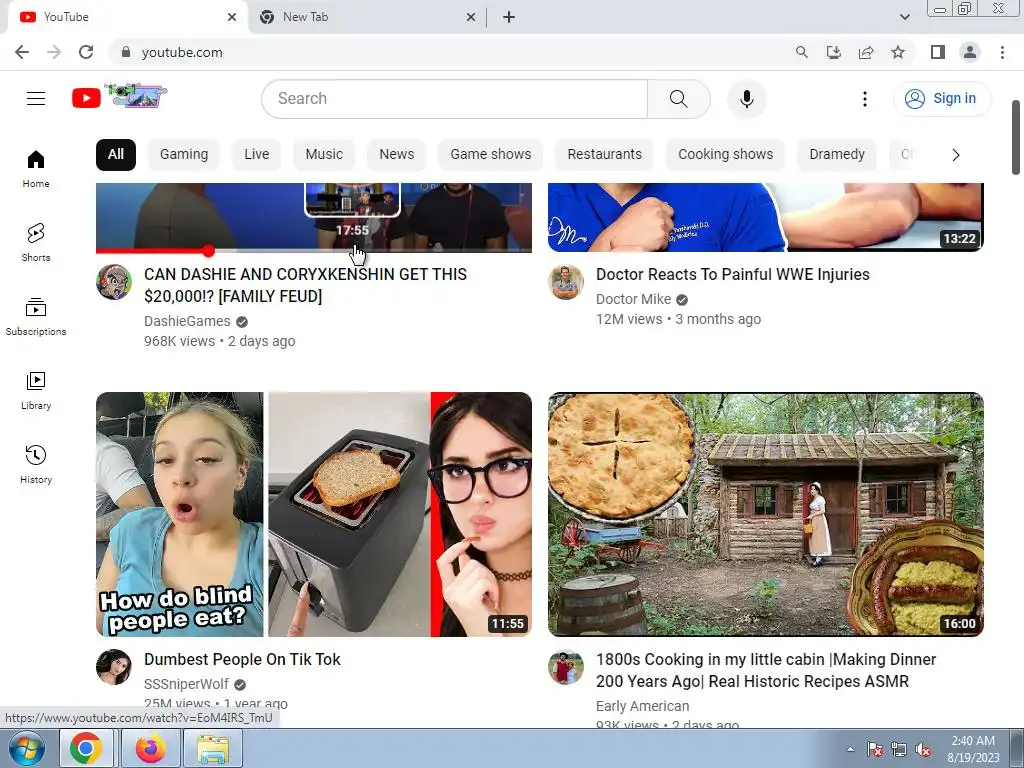
Task: Select the All filter chip
Action: click(x=116, y=155)
